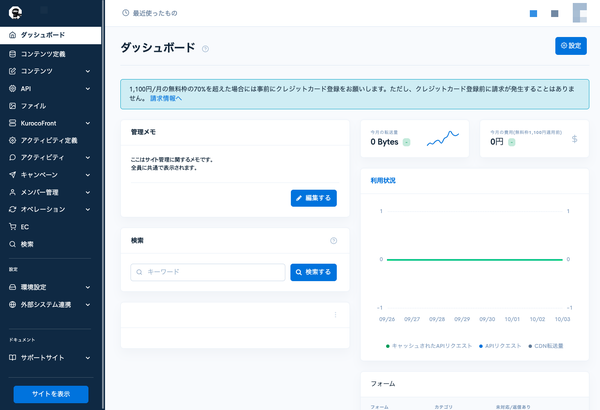Click the help icon in 検索 card

coord(334,240)
